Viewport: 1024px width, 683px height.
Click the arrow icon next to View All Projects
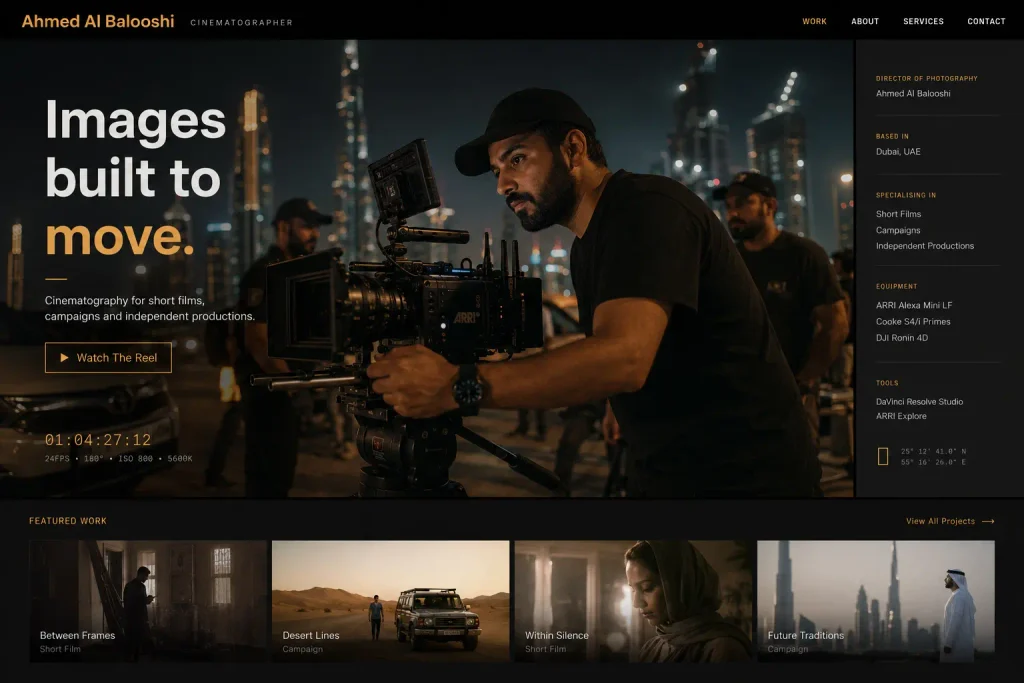988,521
